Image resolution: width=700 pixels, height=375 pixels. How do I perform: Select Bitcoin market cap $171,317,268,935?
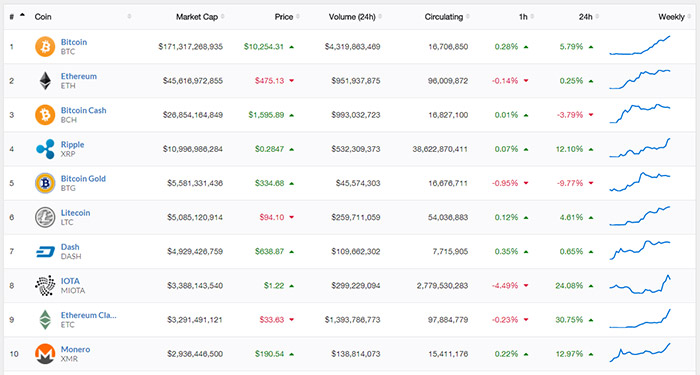point(191,46)
